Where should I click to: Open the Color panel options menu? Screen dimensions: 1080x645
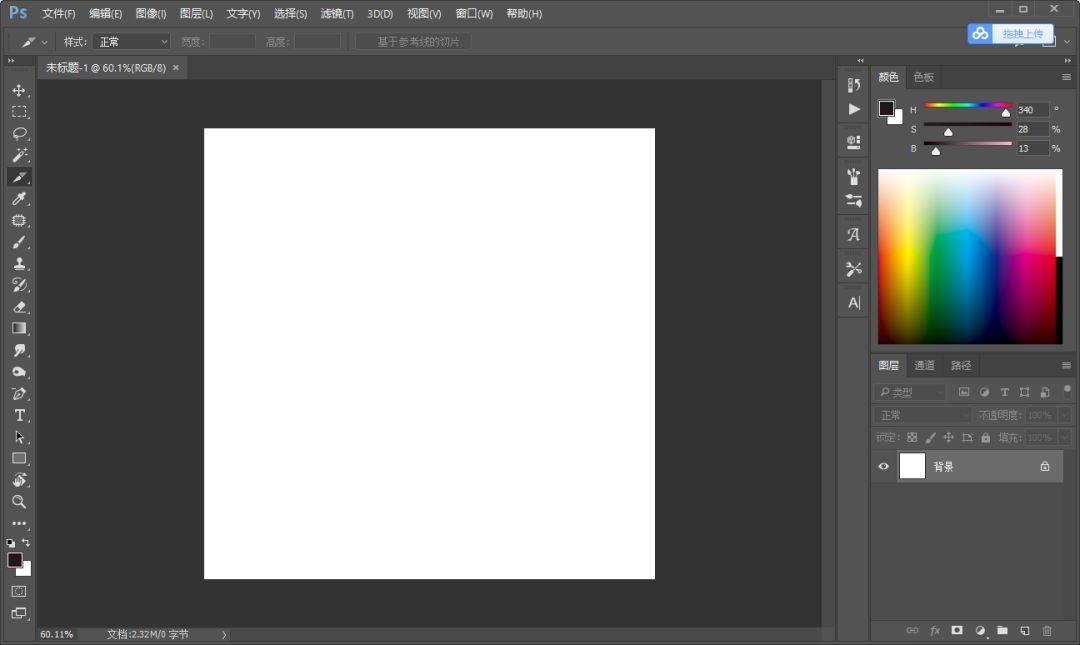click(x=1066, y=77)
